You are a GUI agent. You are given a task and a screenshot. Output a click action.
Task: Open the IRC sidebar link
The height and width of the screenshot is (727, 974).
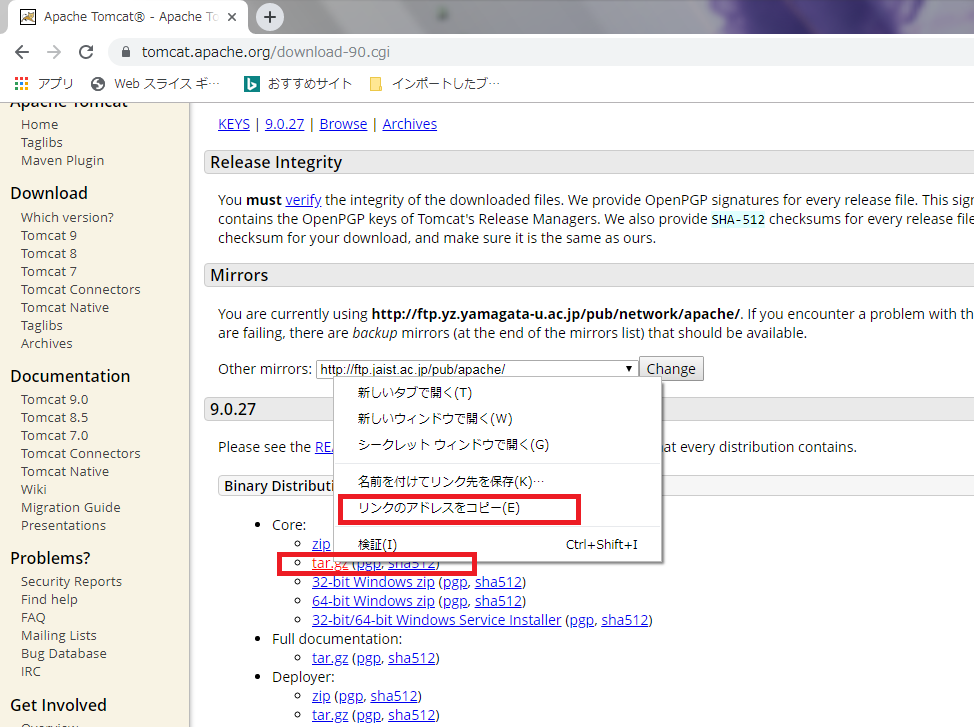pos(30,672)
